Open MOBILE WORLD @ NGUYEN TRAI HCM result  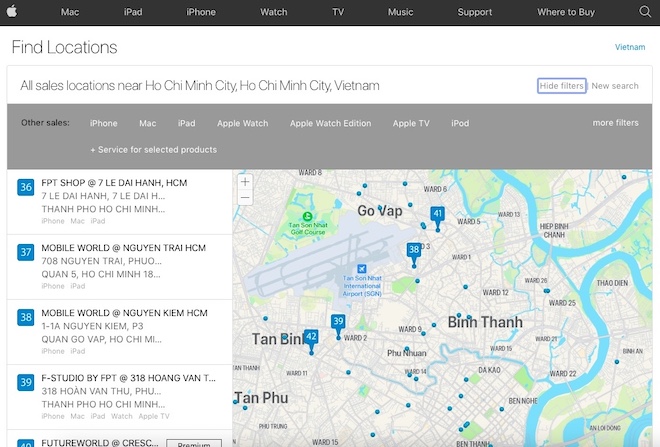tap(120, 267)
